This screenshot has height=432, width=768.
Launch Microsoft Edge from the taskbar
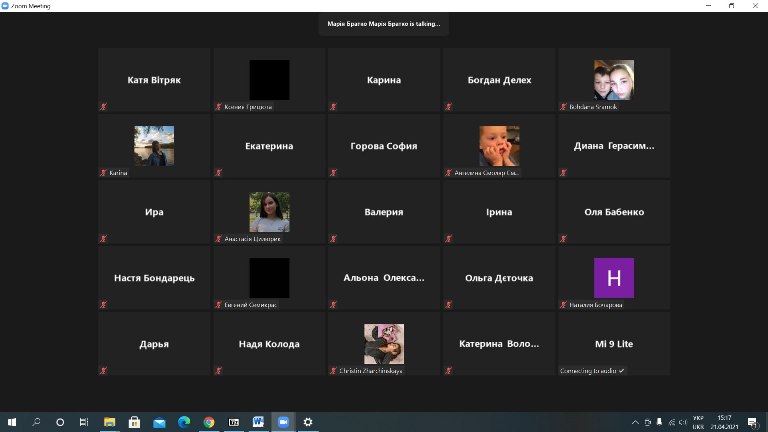tap(184, 422)
